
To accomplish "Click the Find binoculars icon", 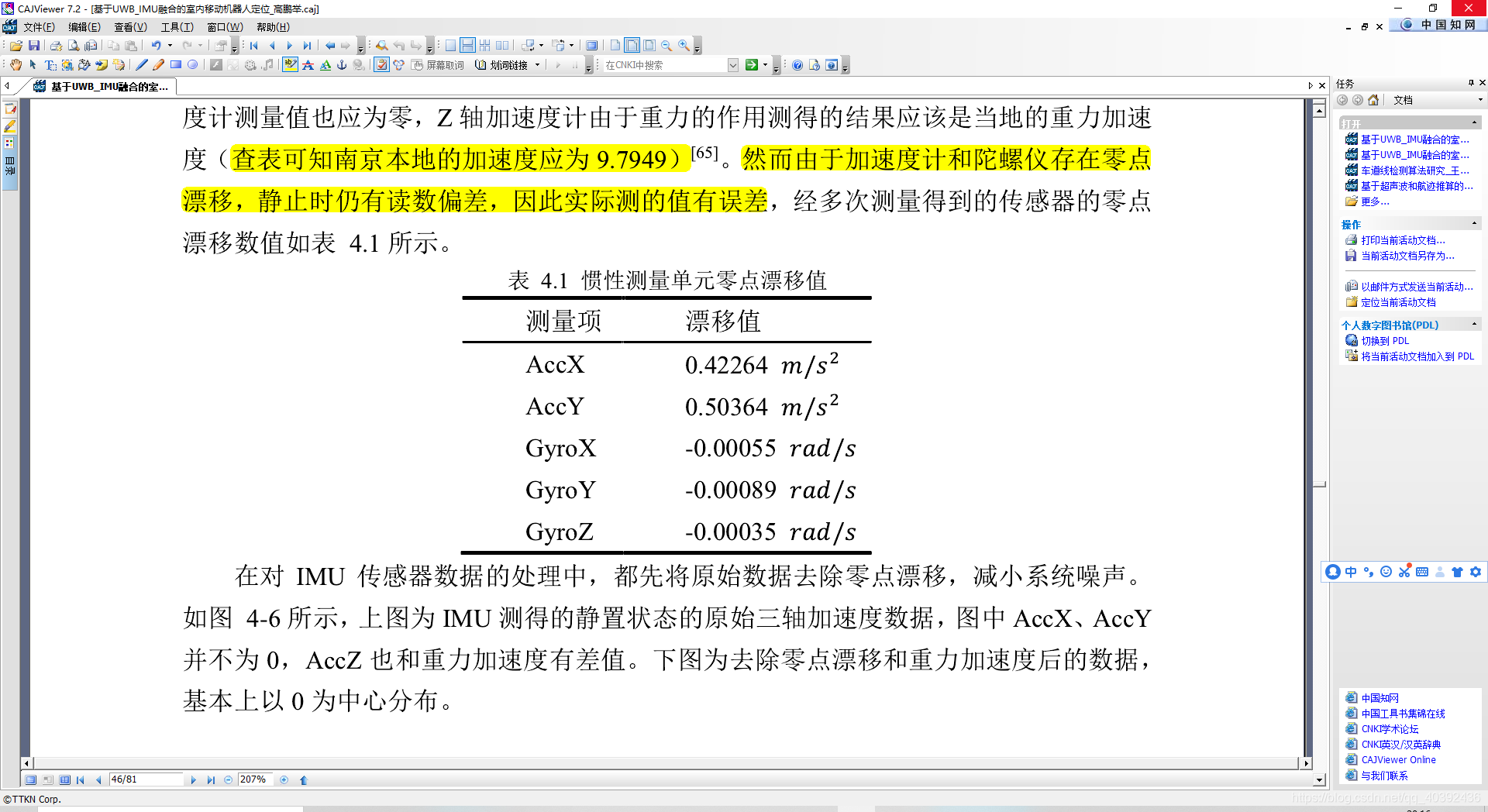I will coord(382,46).
